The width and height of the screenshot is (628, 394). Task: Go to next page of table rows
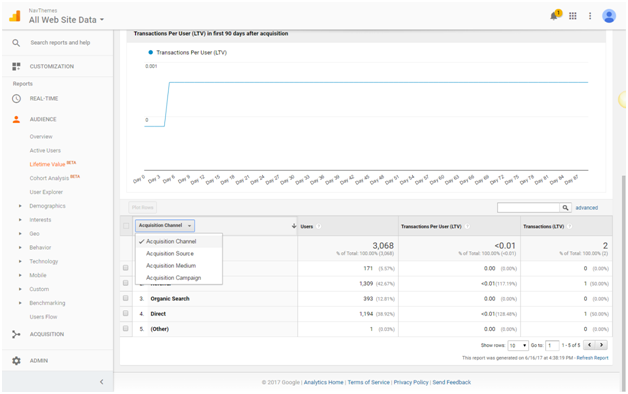601,345
